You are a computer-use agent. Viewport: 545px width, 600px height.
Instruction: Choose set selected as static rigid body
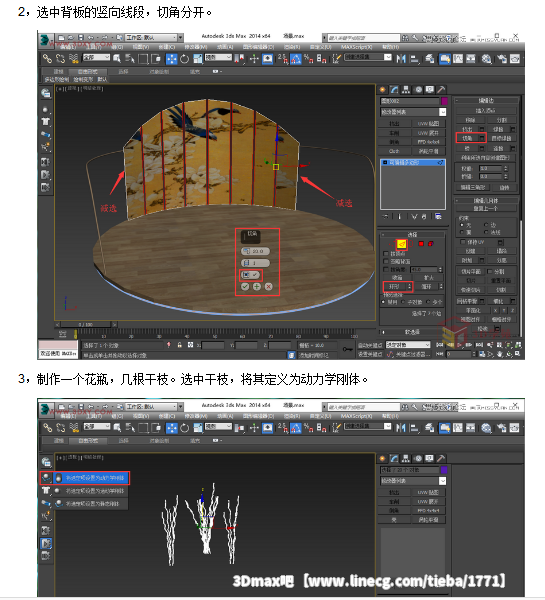(91, 504)
